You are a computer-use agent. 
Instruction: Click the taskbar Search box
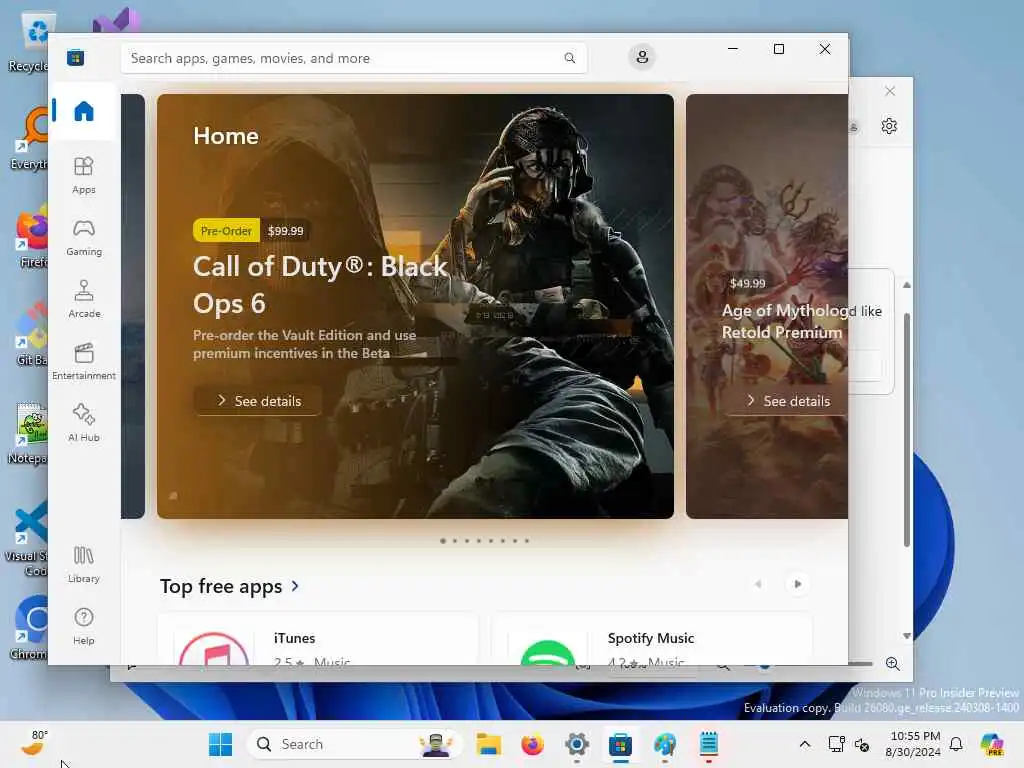coord(355,744)
